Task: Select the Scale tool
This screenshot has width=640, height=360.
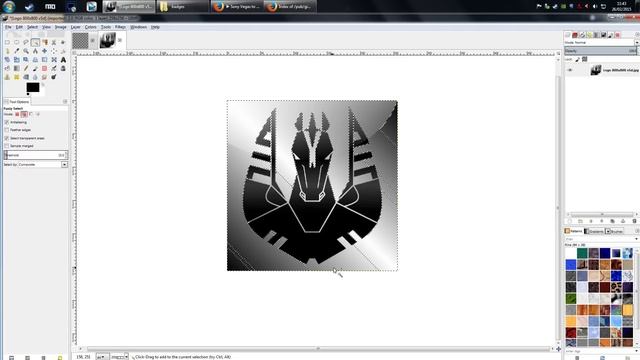Action: (17, 60)
